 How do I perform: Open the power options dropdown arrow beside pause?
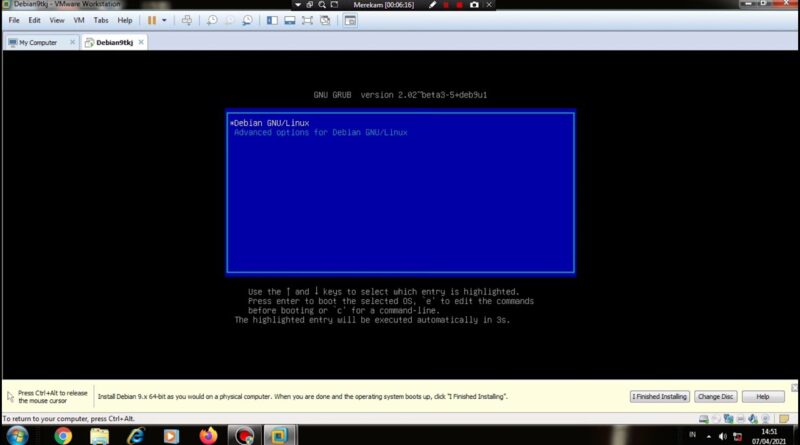164,20
